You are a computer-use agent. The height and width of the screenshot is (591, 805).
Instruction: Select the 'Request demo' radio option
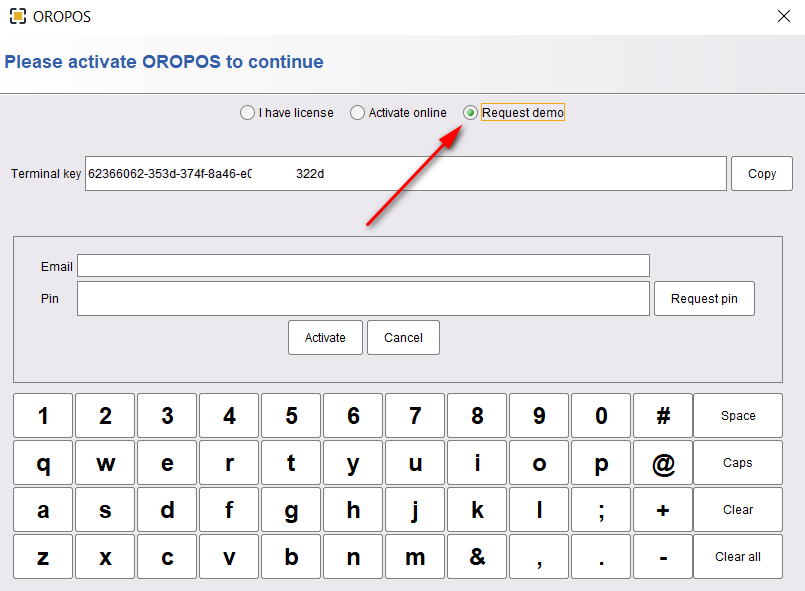tap(513, 112)
